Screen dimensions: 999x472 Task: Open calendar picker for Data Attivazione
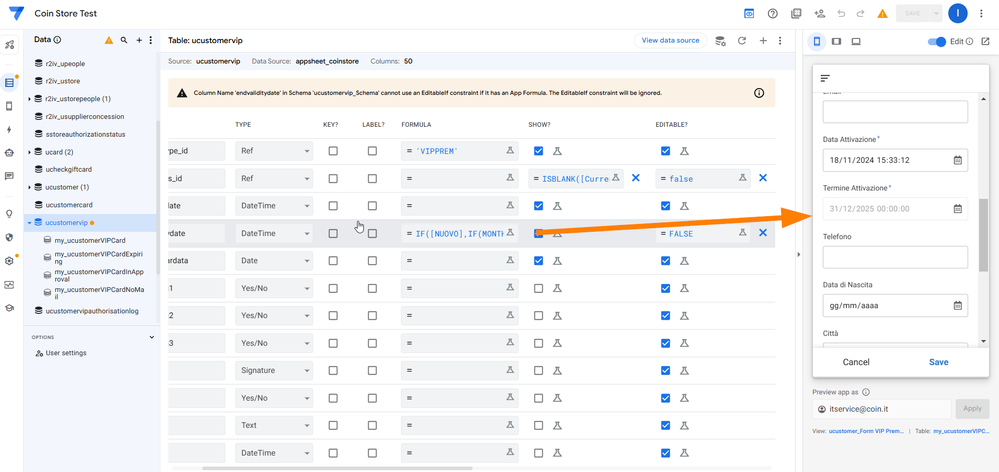[x=957, y=160]
